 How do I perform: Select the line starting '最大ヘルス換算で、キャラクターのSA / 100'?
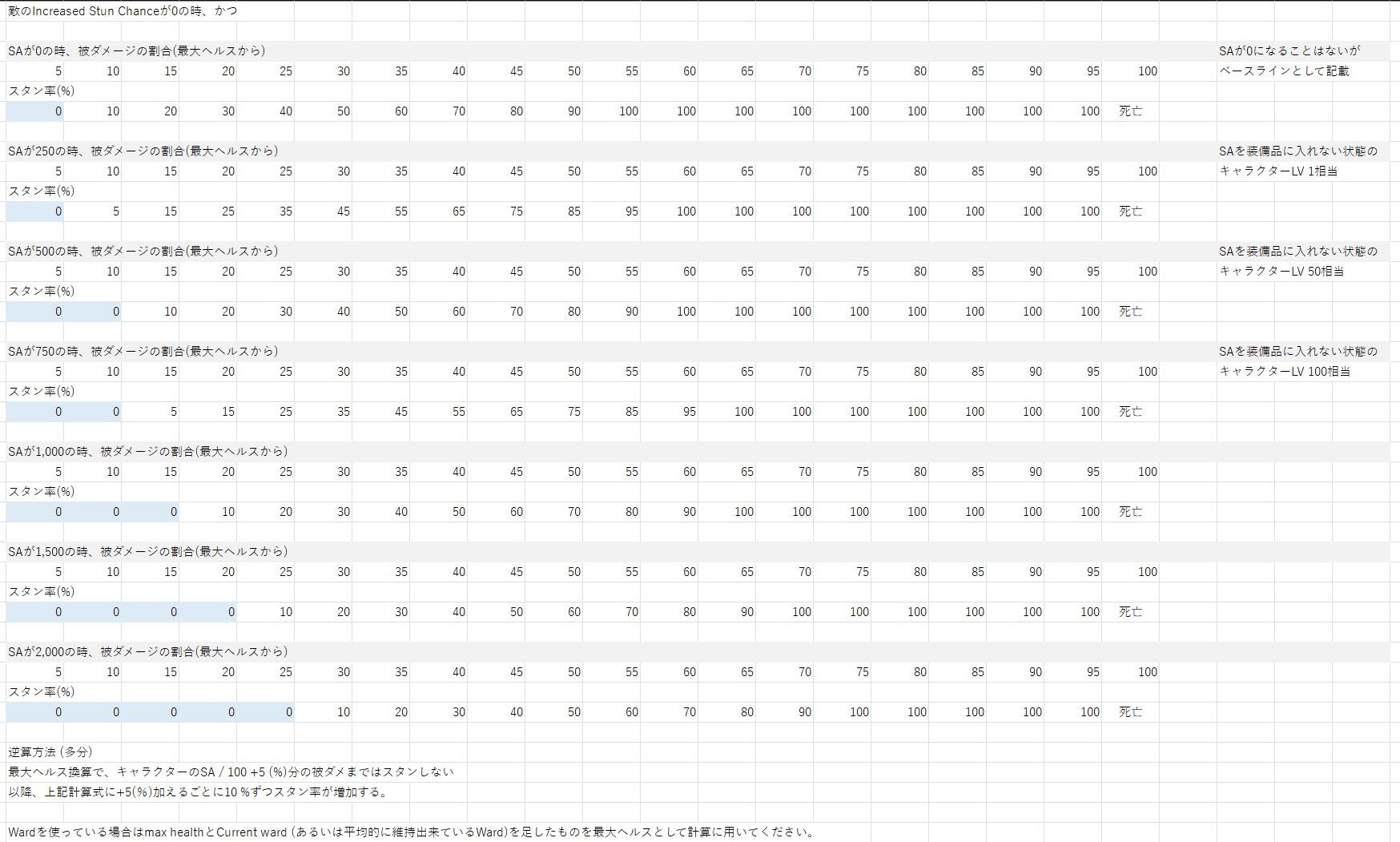[231, 771]
